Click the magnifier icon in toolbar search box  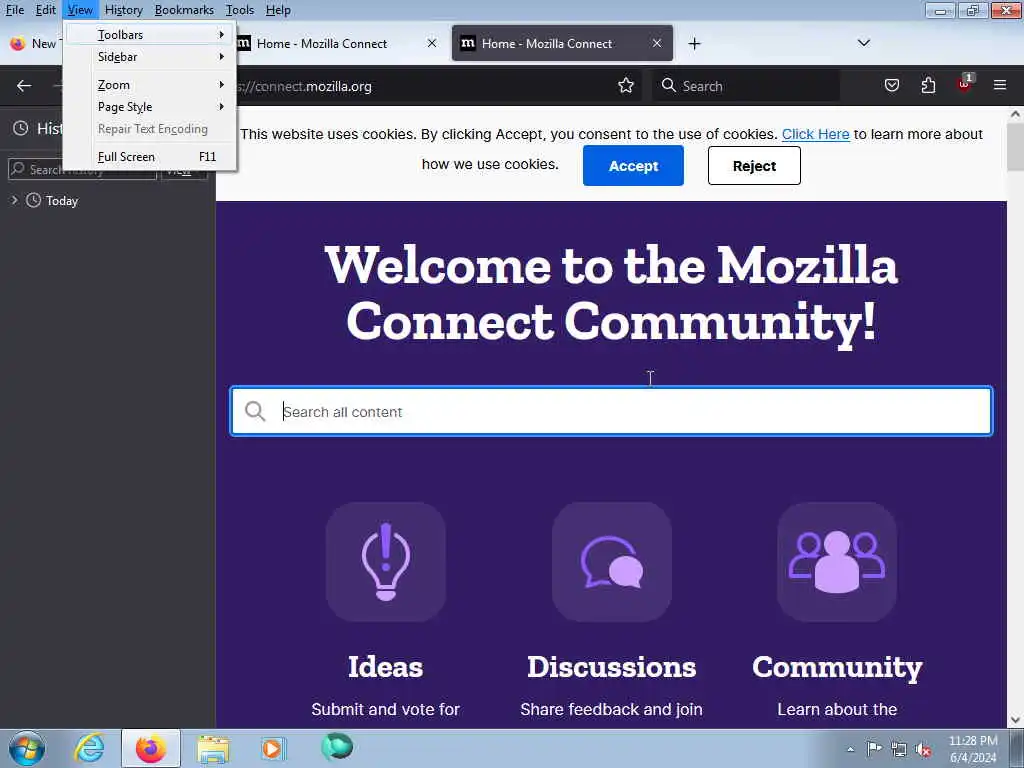(x=669, y=86)
